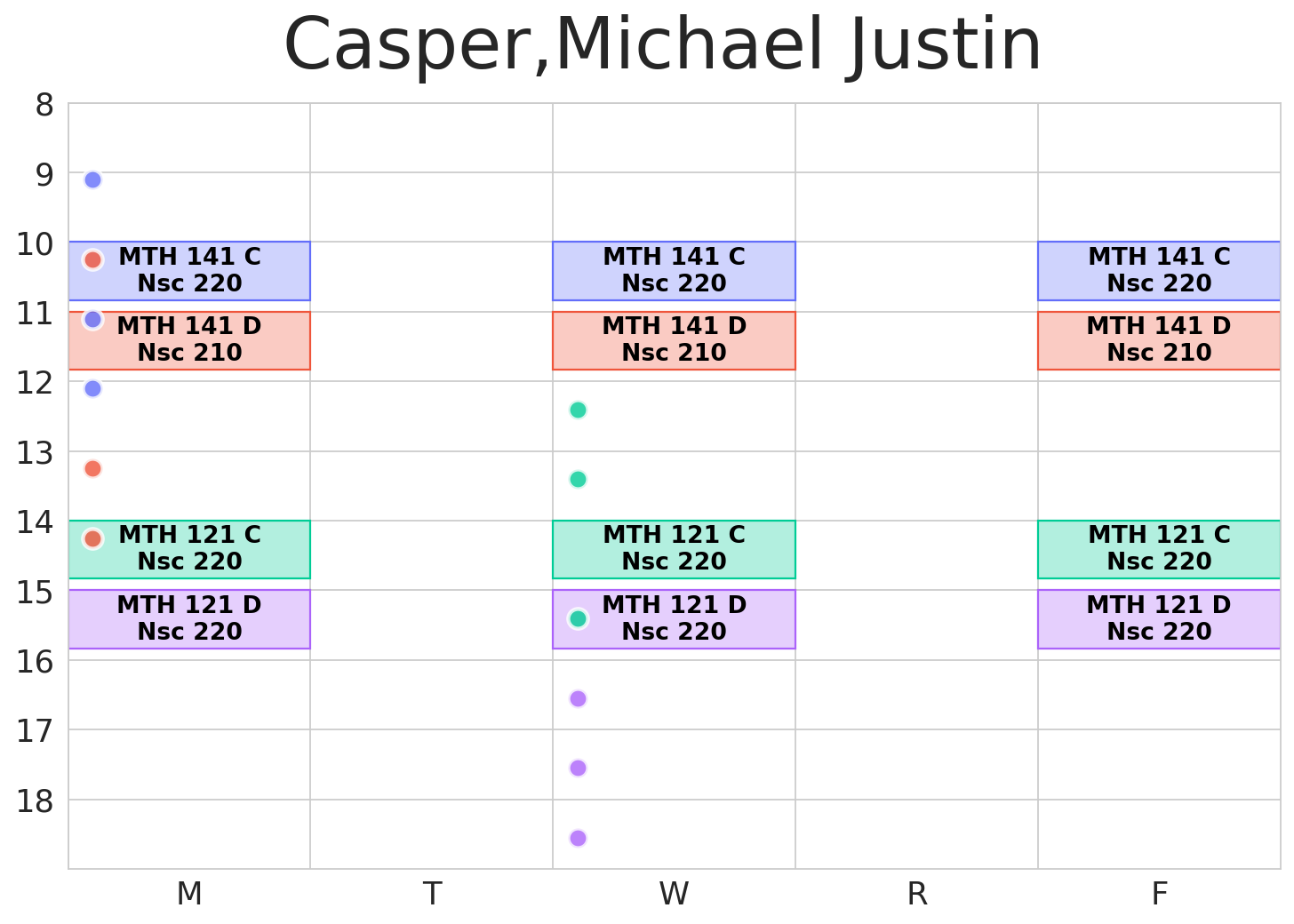This screenshot has height=924, width=1294.
Task: Click the T day label on the x-axis
Action: click(432, 894)
